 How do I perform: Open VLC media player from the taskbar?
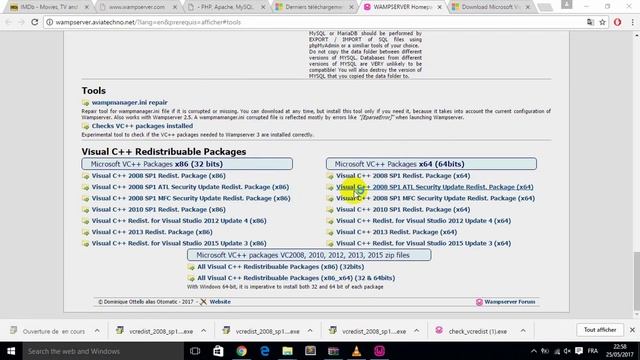click(x=357, y=351)
